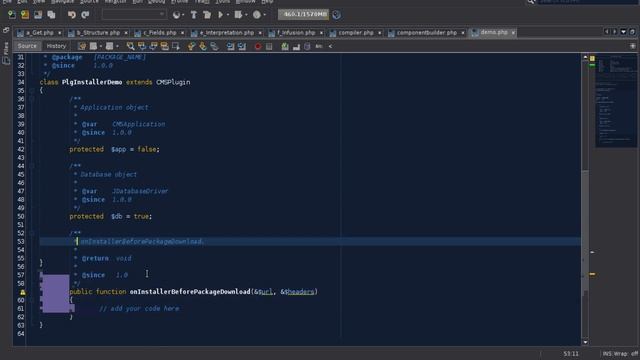640x360 pixels.
Task: Switch to the f_Infusion.php tab
Action: [x=296, y=33]
